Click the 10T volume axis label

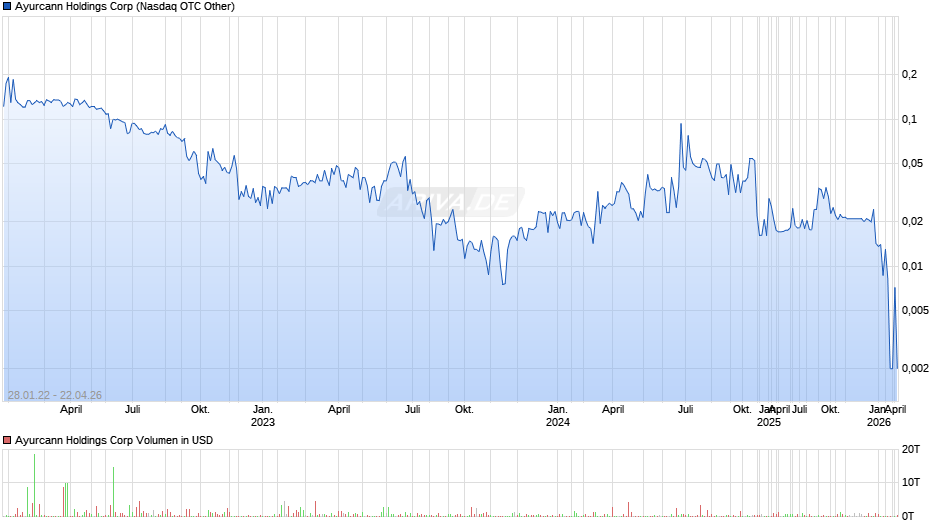[x=911, y=482]
